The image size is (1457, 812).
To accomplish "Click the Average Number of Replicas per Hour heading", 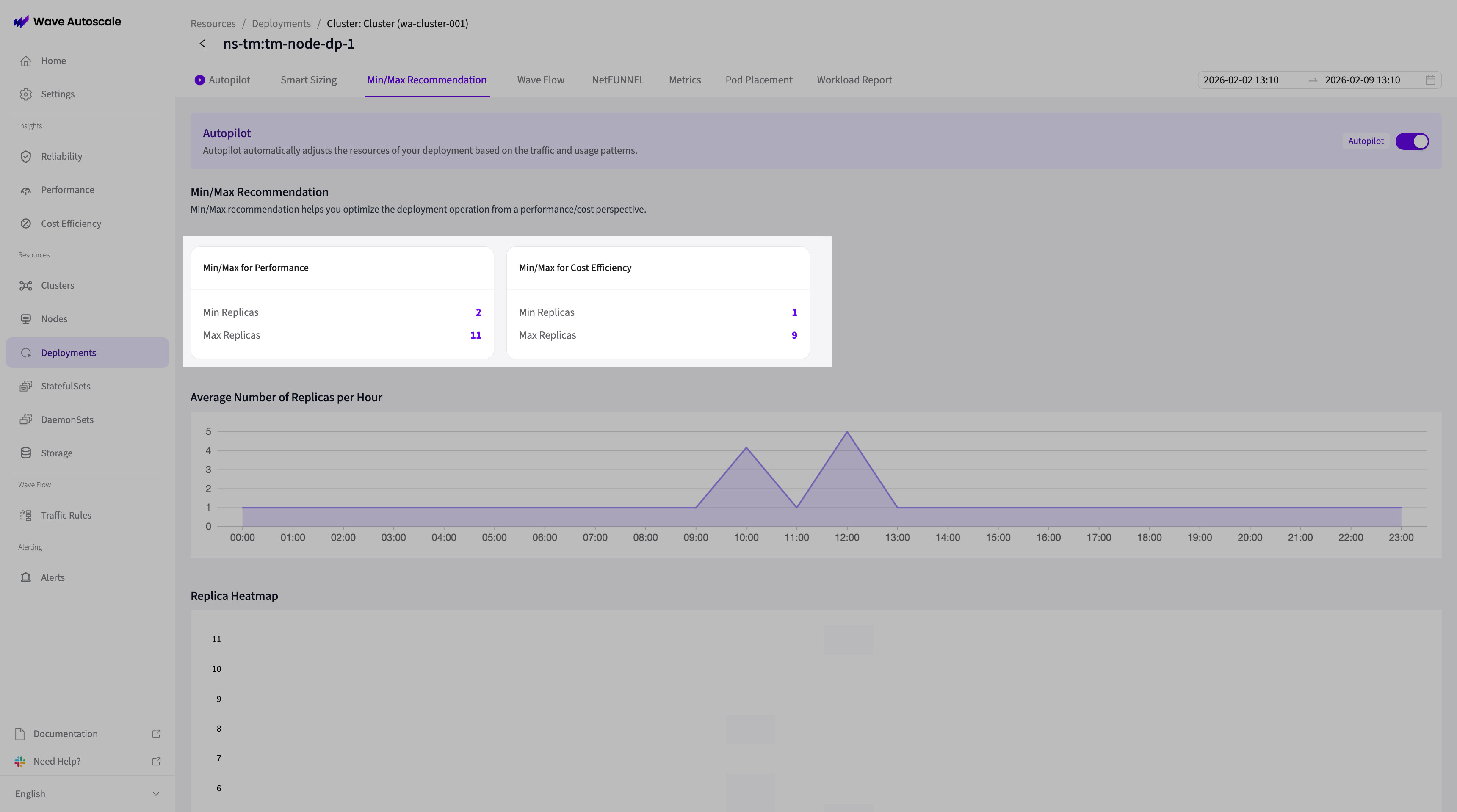I will click(x=286, y=398).
